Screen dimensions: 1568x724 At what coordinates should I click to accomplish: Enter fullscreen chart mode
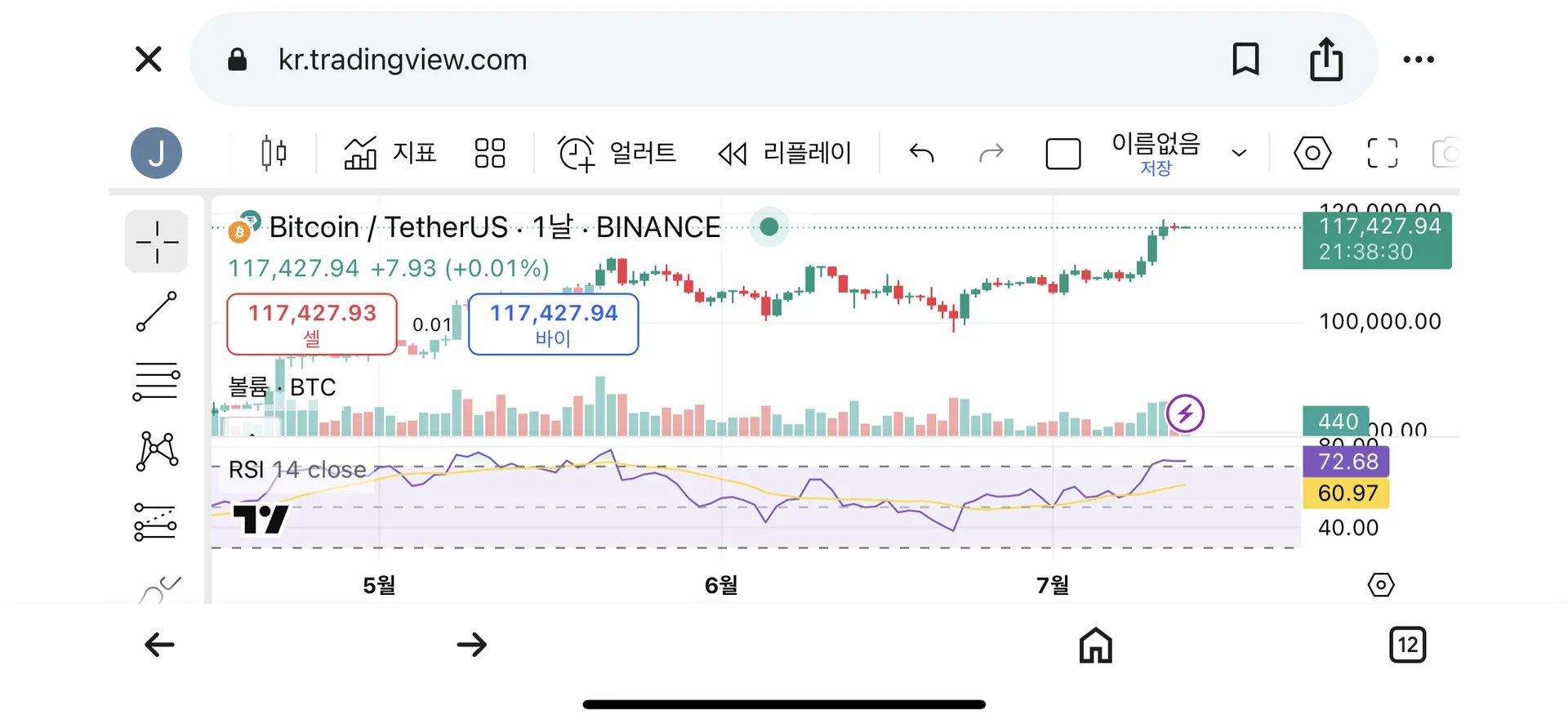click(1382, 153)
